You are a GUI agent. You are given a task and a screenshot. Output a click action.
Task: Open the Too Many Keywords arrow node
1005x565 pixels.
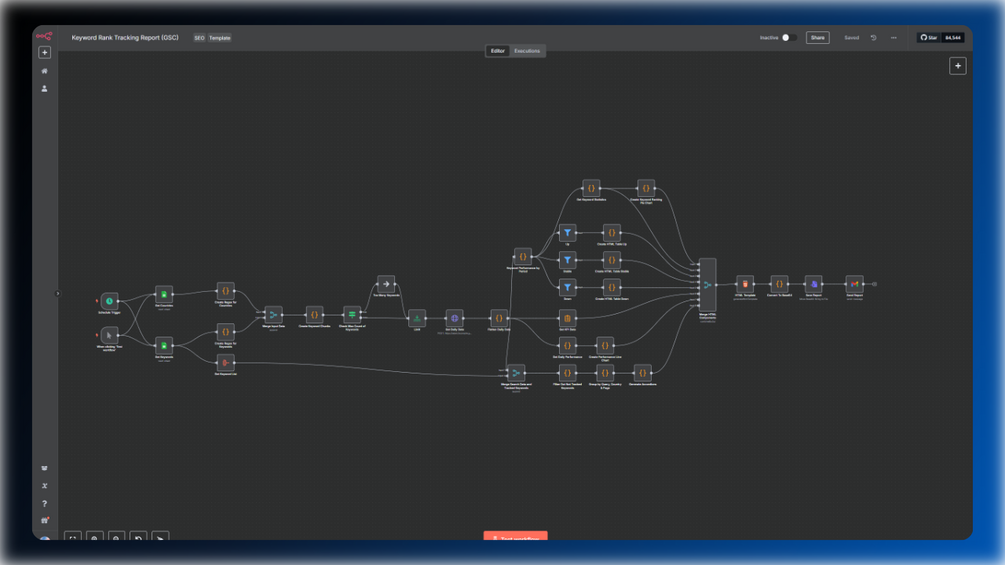click(x=386, y=284)
